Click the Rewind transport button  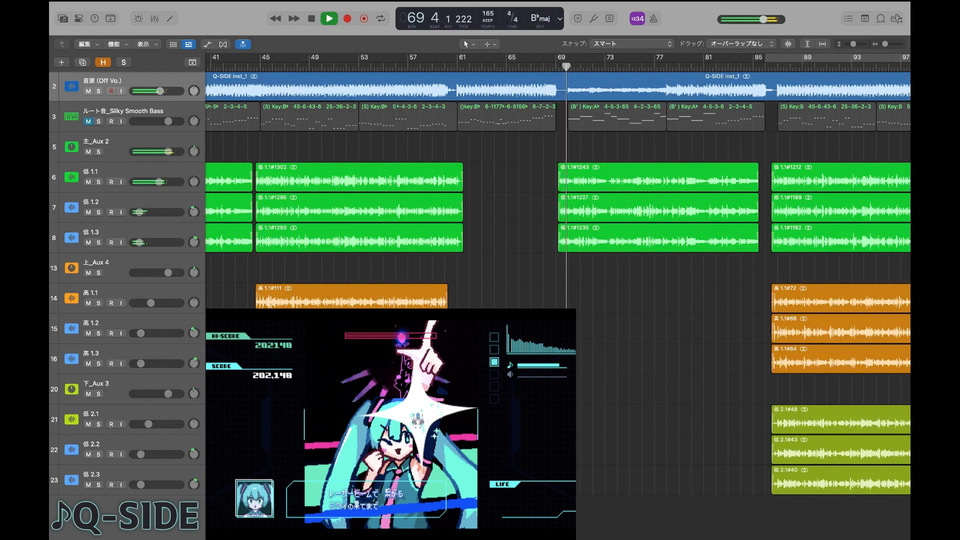click(276, 18)
